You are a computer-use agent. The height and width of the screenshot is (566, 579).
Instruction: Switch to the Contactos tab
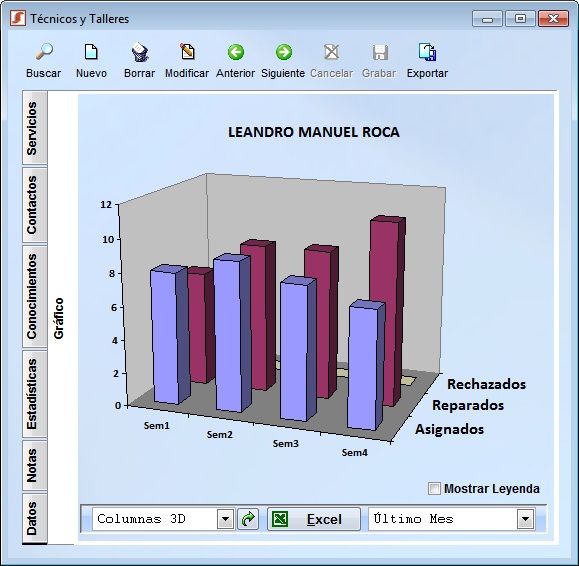click(35, 205)
